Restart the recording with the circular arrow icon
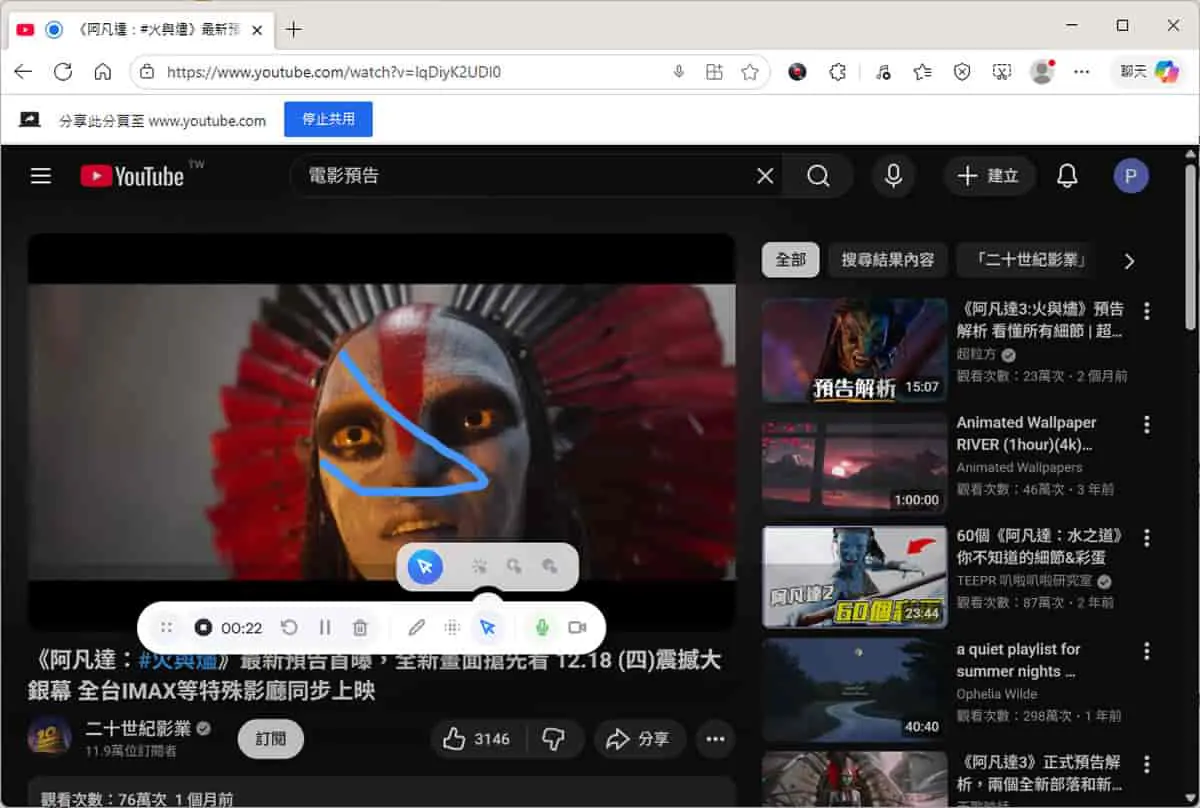The height and width of the screenshot is (808, 1200). point(289,628)
